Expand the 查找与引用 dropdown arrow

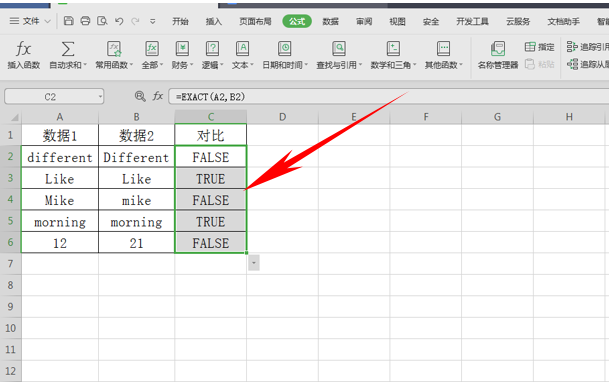(360, 65)
